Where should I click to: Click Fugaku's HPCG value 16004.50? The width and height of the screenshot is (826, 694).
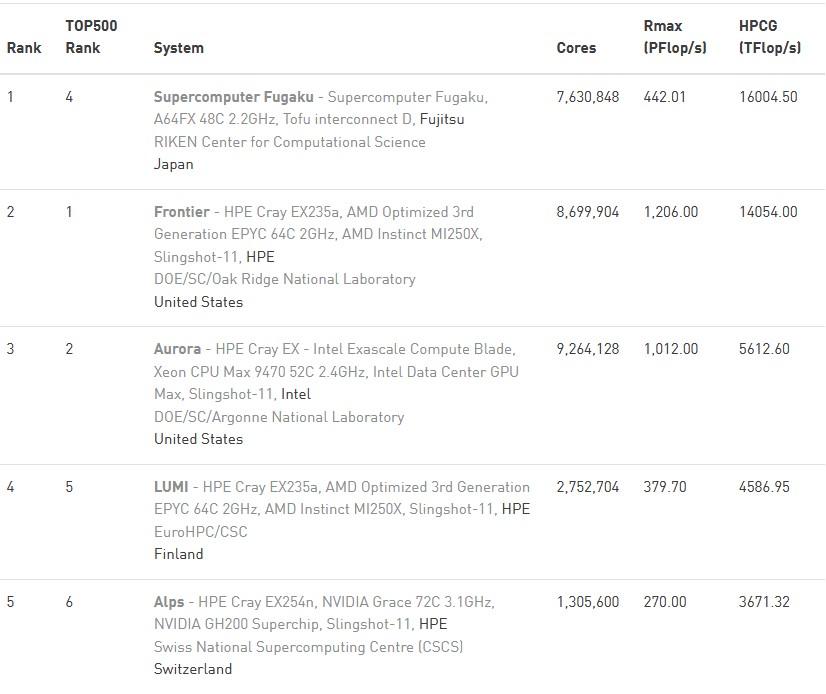768,97
